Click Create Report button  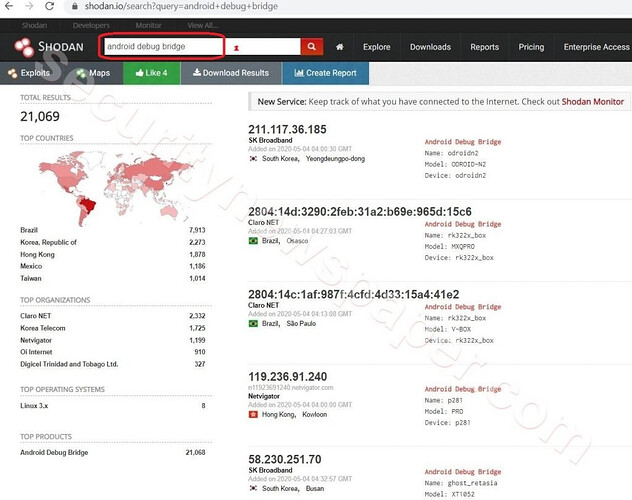[x=325, y=73]
